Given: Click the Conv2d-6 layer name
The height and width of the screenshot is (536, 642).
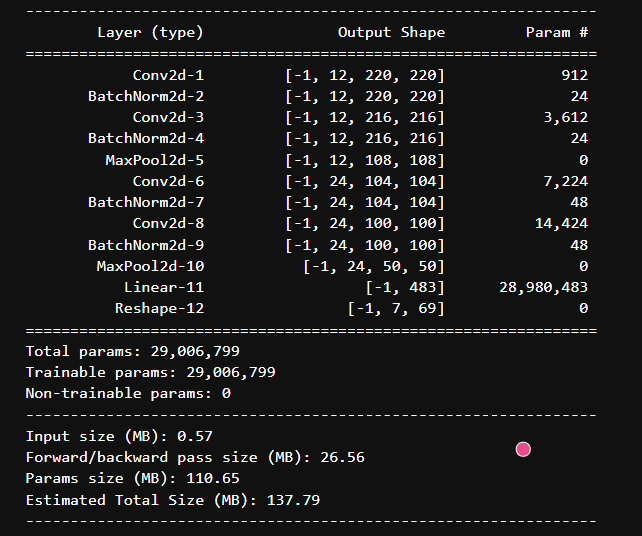Looking at the screenshot, I should tap(168, 181).
